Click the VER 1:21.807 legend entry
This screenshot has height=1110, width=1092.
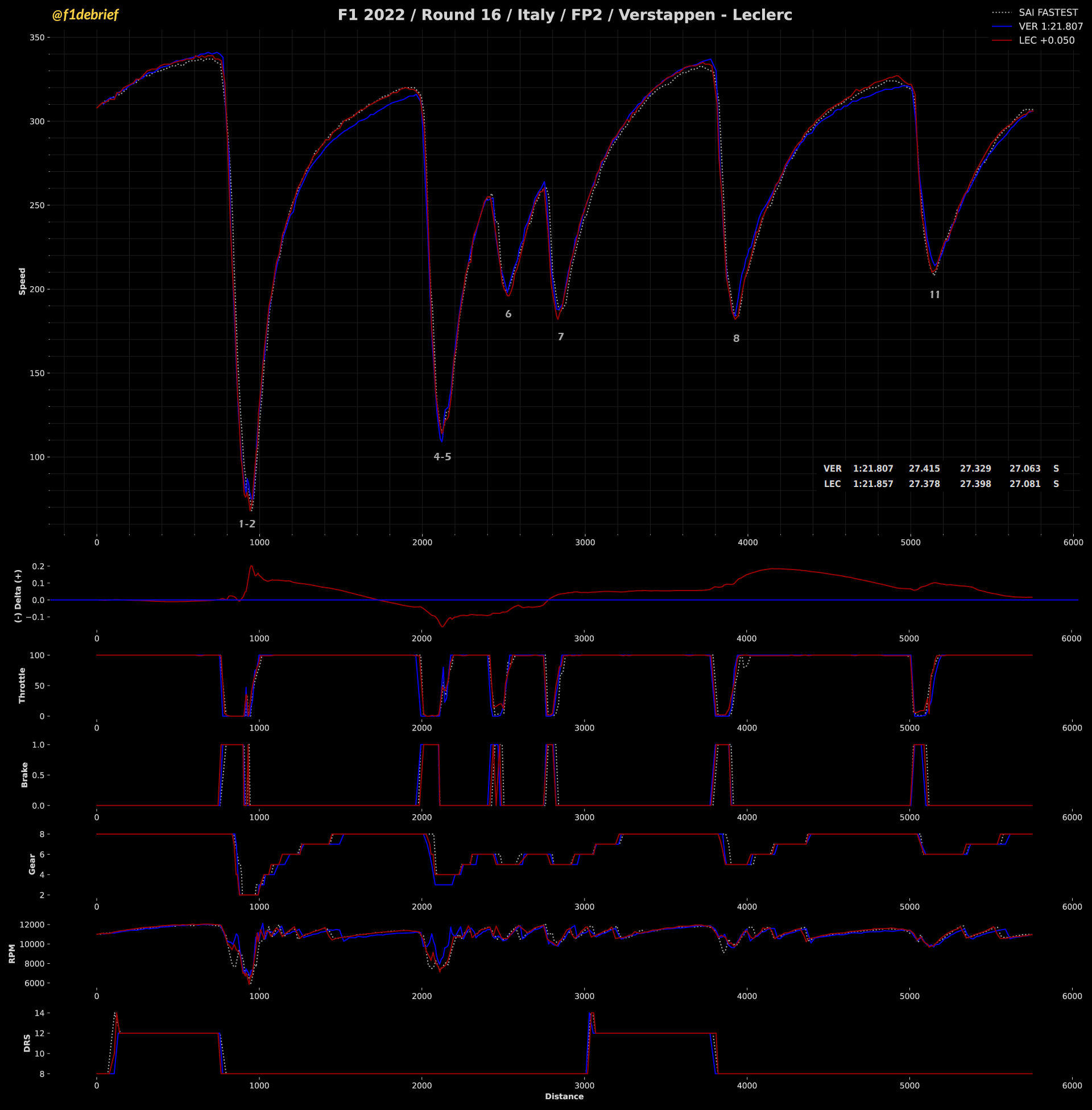[1050, 26]
